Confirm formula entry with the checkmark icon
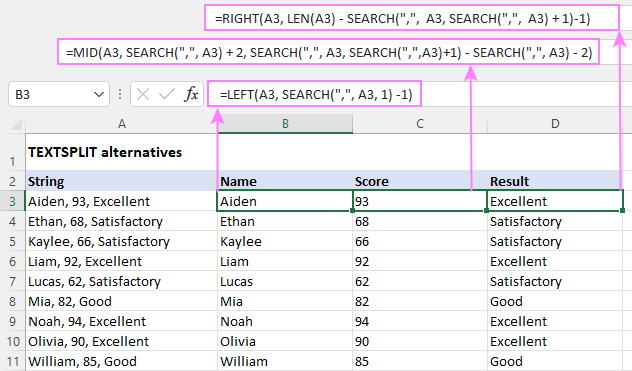Viewport: 632px width, 371px height. 166,94
